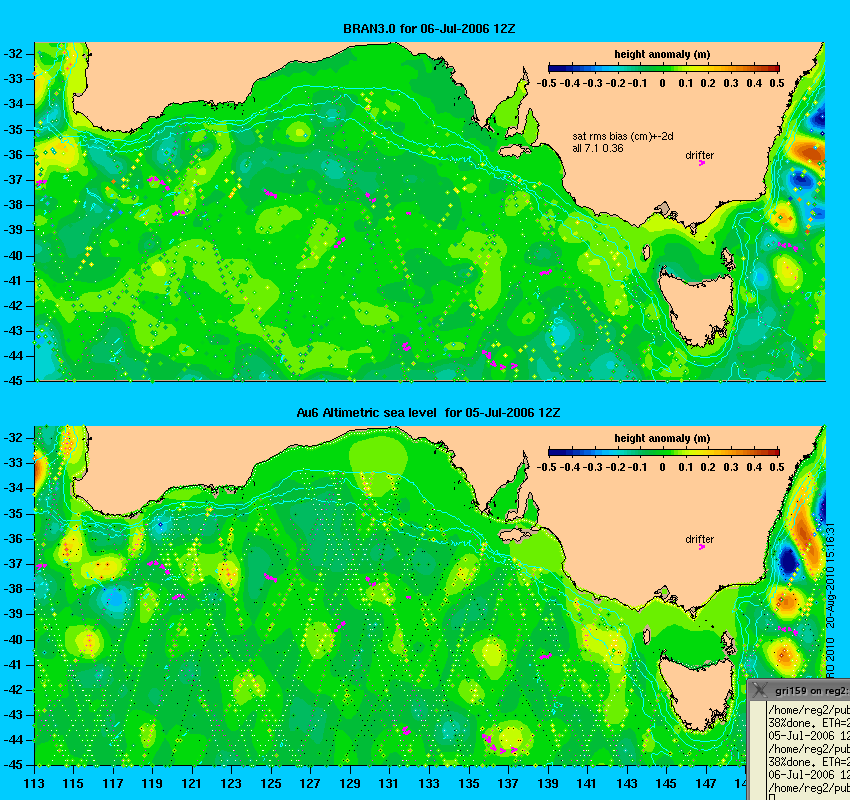
Task: Click the '147' longitude axis label
Action: [706, 783]
